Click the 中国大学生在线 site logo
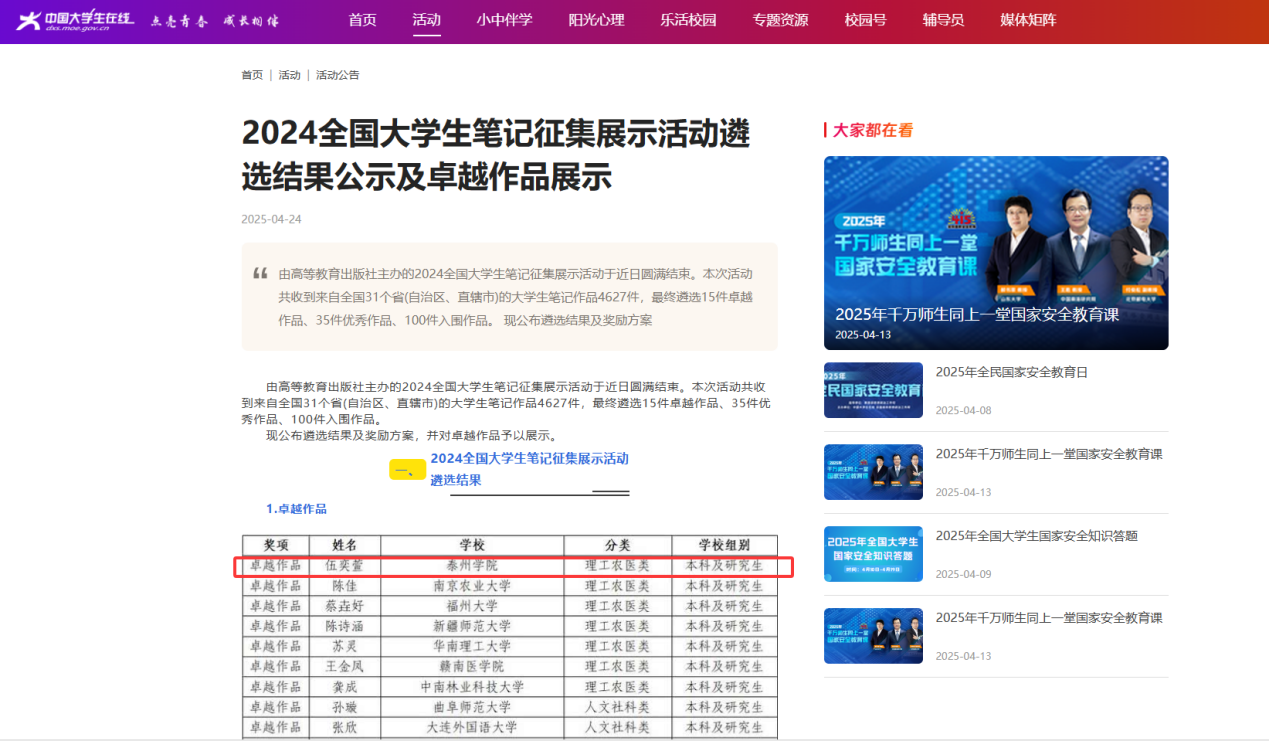1269x741 pixels. pos(75,20)
